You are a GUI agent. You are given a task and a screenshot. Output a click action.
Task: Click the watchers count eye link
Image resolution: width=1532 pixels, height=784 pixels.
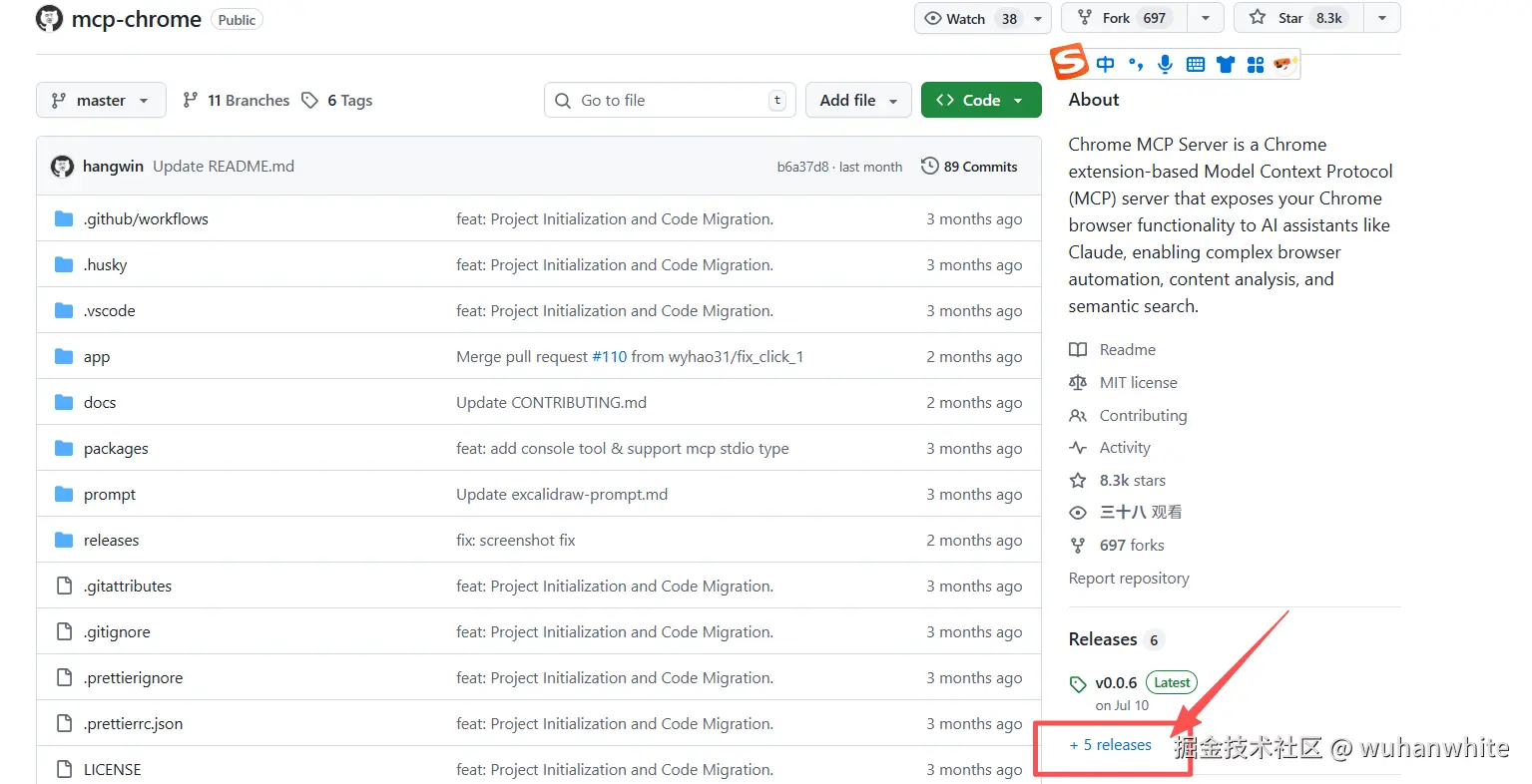point(1126,512)
